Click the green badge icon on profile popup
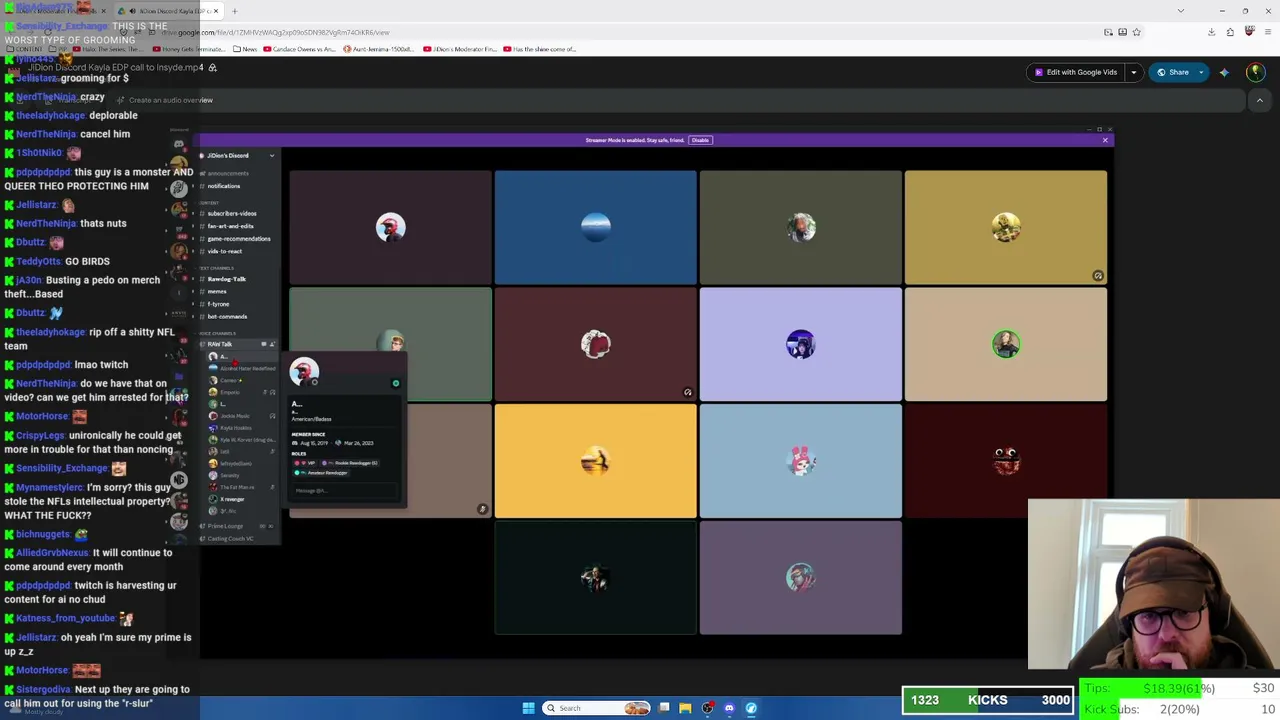This screenshot has height=720, width=1280. 395,383
